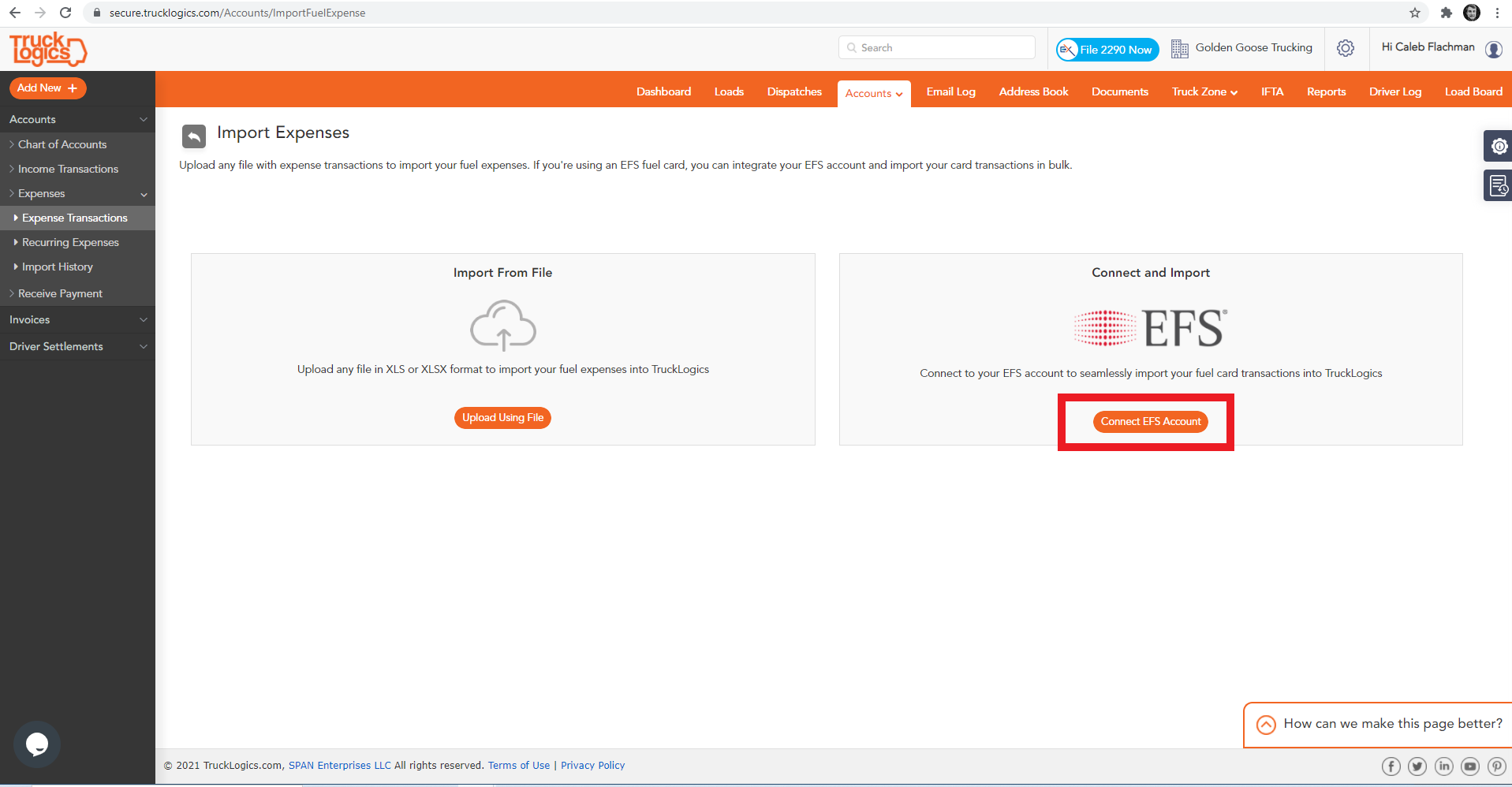Click the user profile avatar icon
The image size is (1512, 787).
point(1494,49)
